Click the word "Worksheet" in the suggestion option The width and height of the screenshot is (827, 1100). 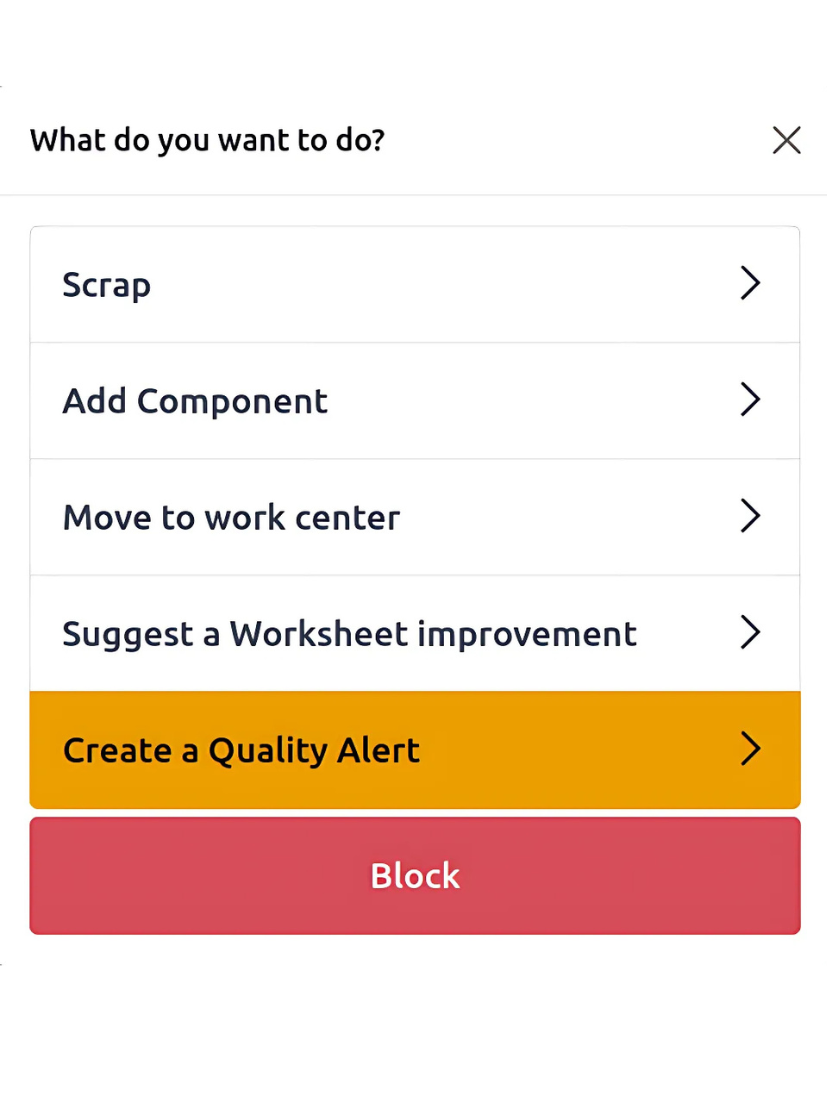318,634
